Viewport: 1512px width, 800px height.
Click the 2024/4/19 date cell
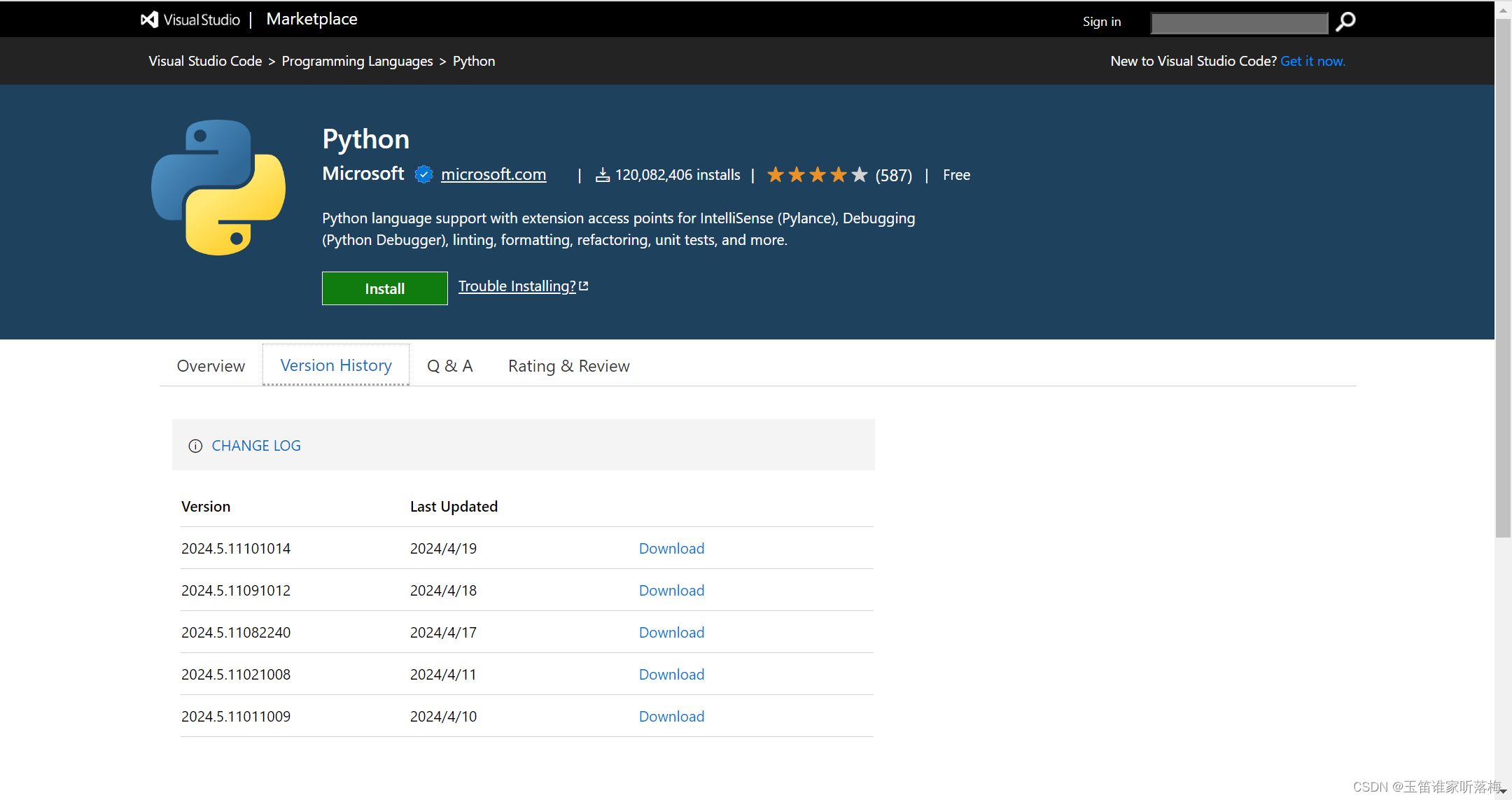coord(443,548)
